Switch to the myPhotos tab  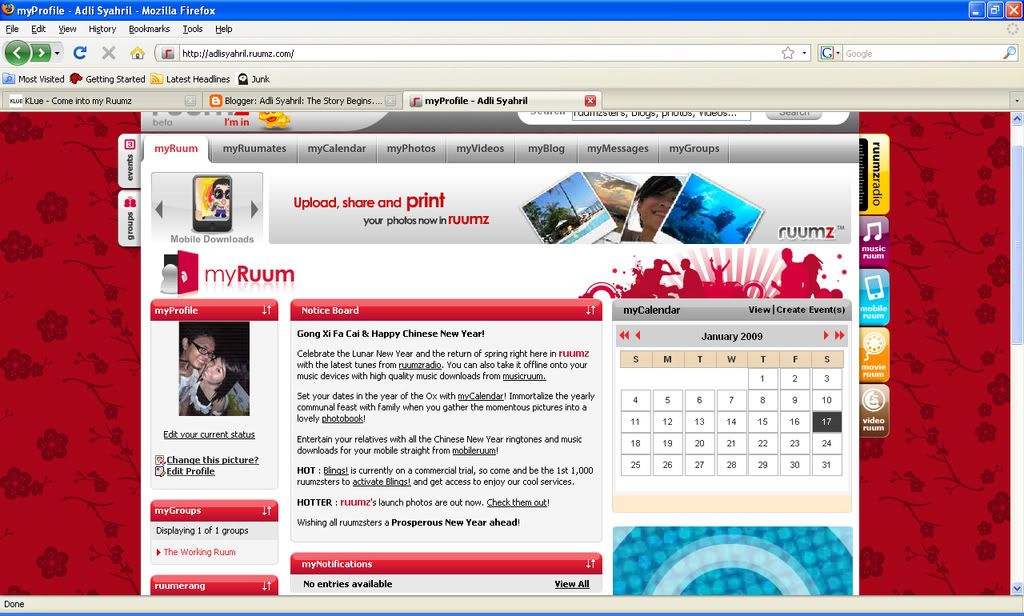pyautogui.click(x=411, y=148)
